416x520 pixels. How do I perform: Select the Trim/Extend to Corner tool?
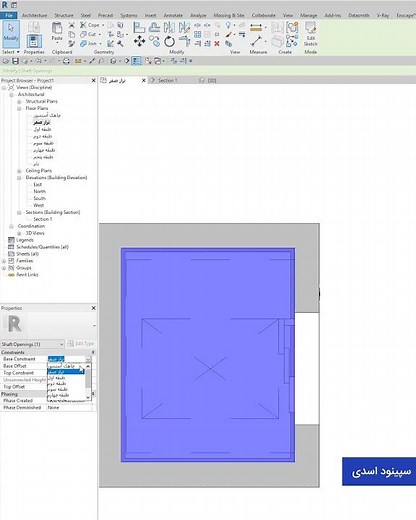coord(184,42)
